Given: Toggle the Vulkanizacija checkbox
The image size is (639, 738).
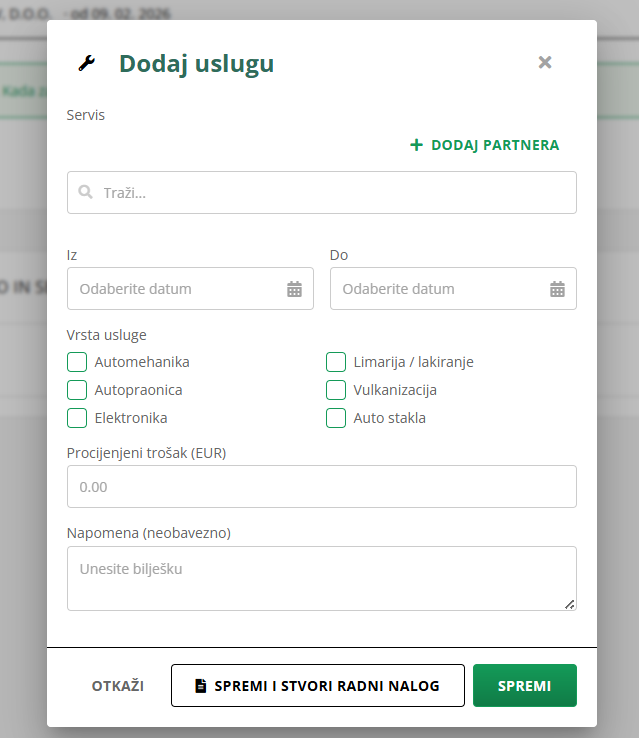Looking at the screenshot, I should click(336, 390).
